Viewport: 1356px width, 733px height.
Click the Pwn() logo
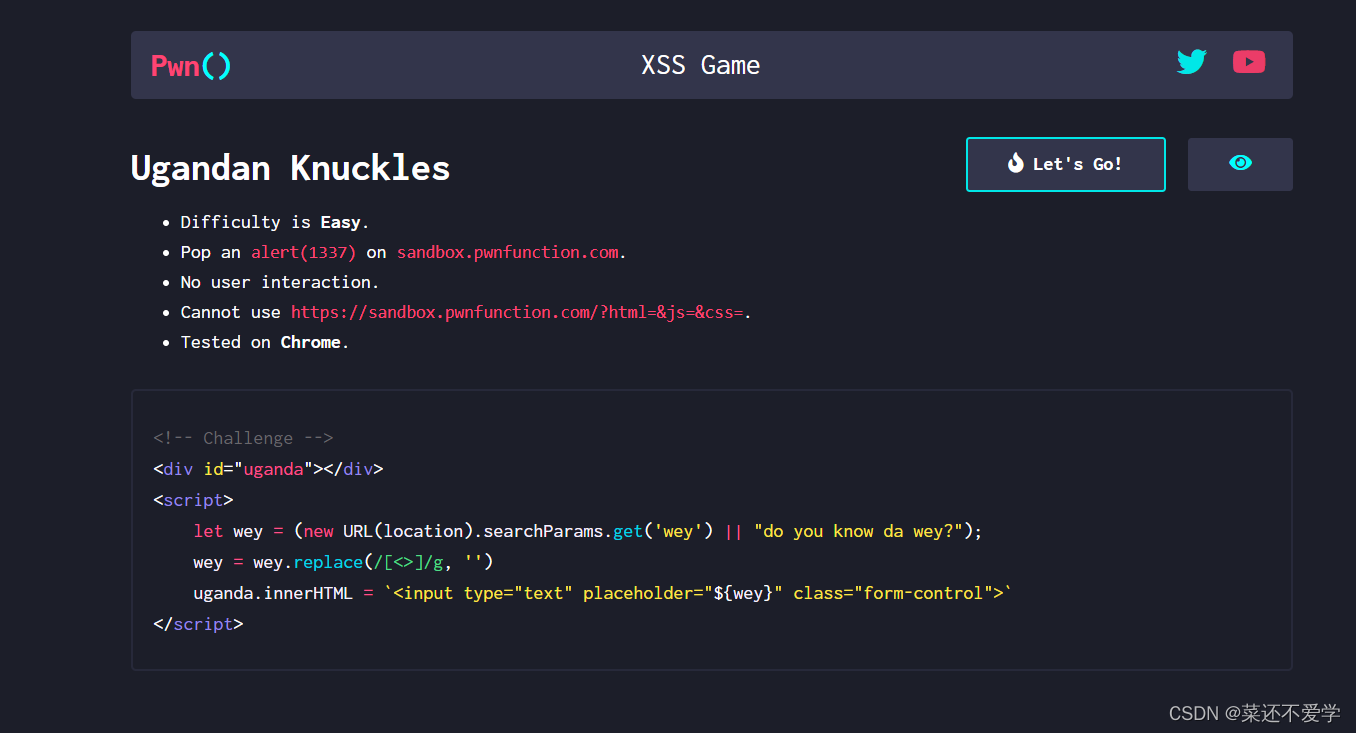click(191, 66)
